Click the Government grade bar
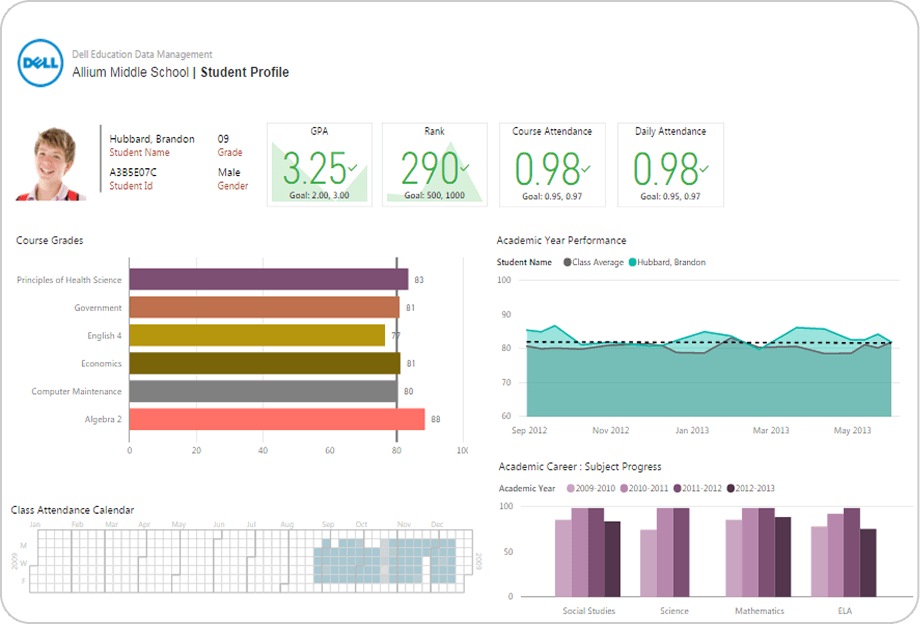The image size is (920, 624). pyautogui.click(x=265, y=307)
